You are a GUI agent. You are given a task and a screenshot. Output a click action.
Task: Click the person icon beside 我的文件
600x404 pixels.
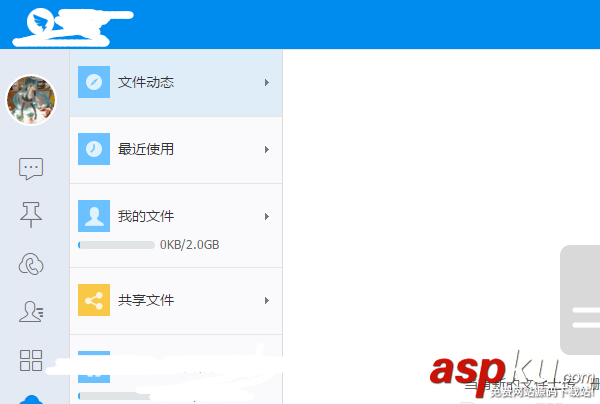[x=94, y=216]
